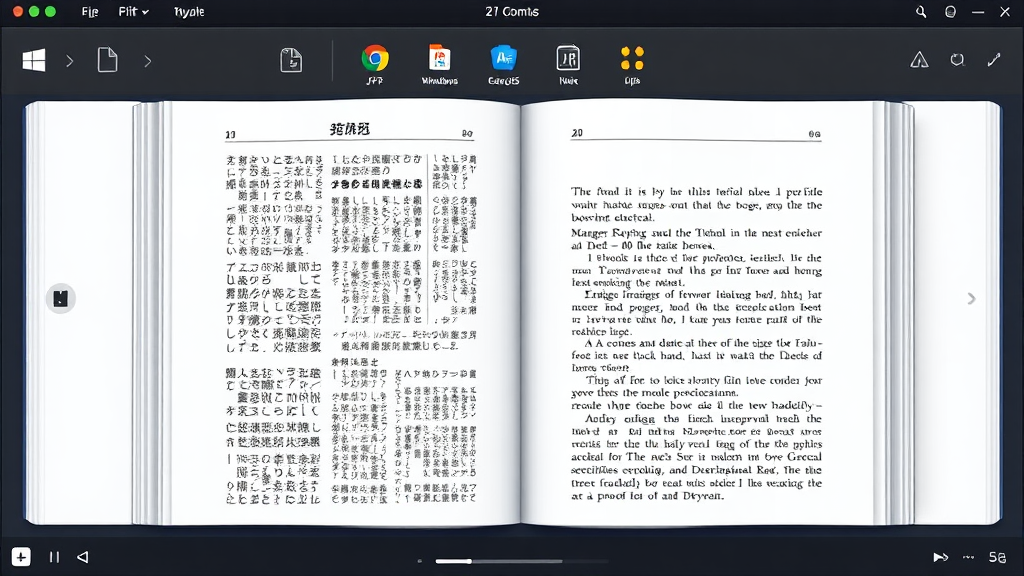Open the File menu in the title bar

[90, 12]
